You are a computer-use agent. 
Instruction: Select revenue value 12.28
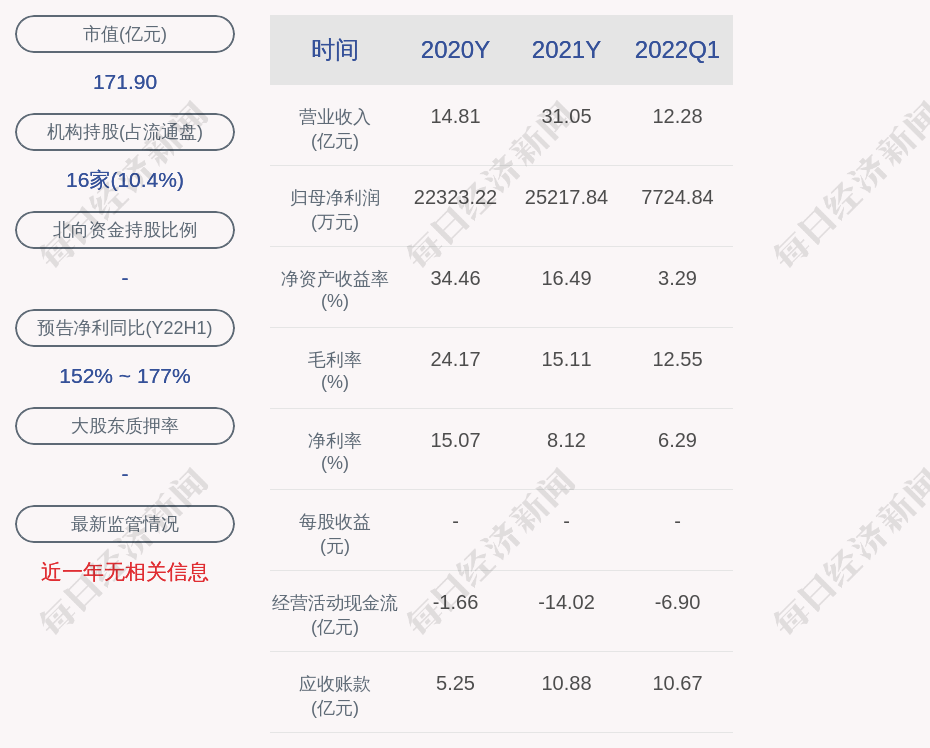(x=677, y=116)
